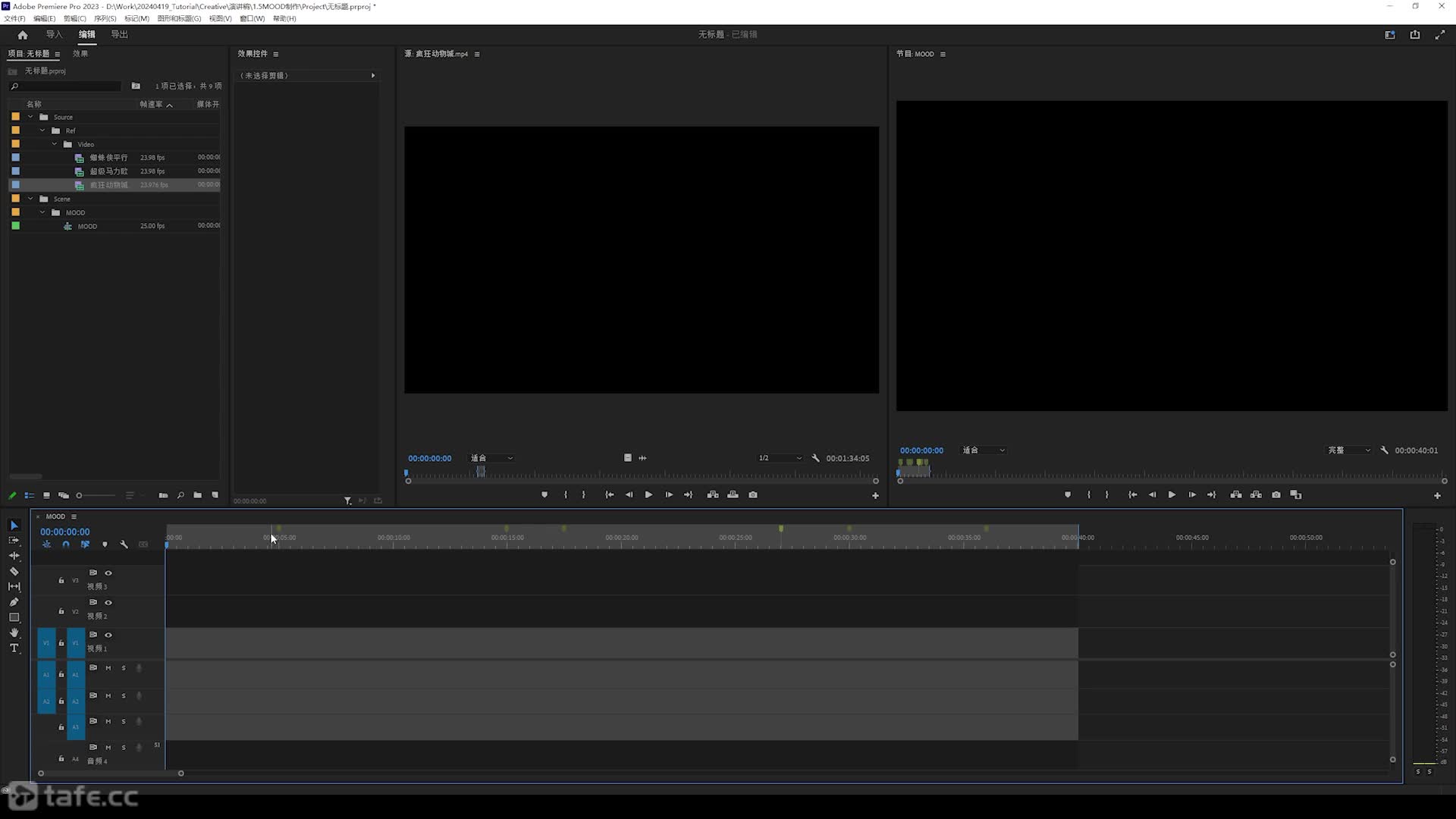Open program monitor zoom dropdown 适合
This screenshot has height=819, width=1456.
tap(984, 450)
